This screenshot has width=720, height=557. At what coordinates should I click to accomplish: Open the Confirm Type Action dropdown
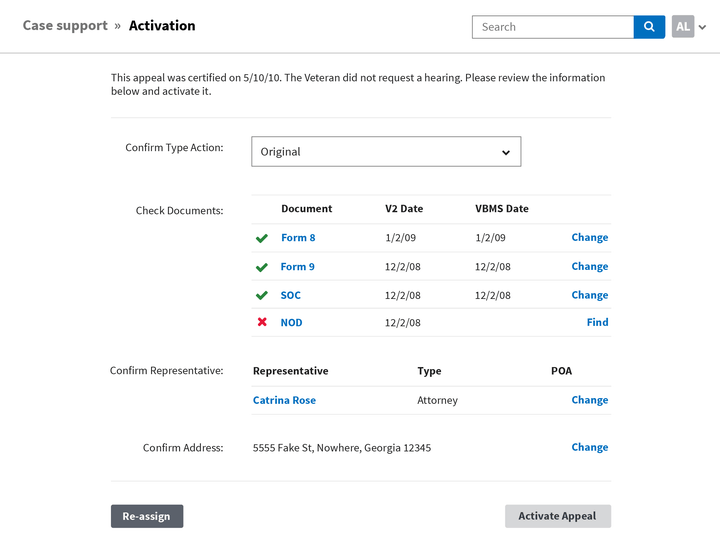(x=386, y=152)
